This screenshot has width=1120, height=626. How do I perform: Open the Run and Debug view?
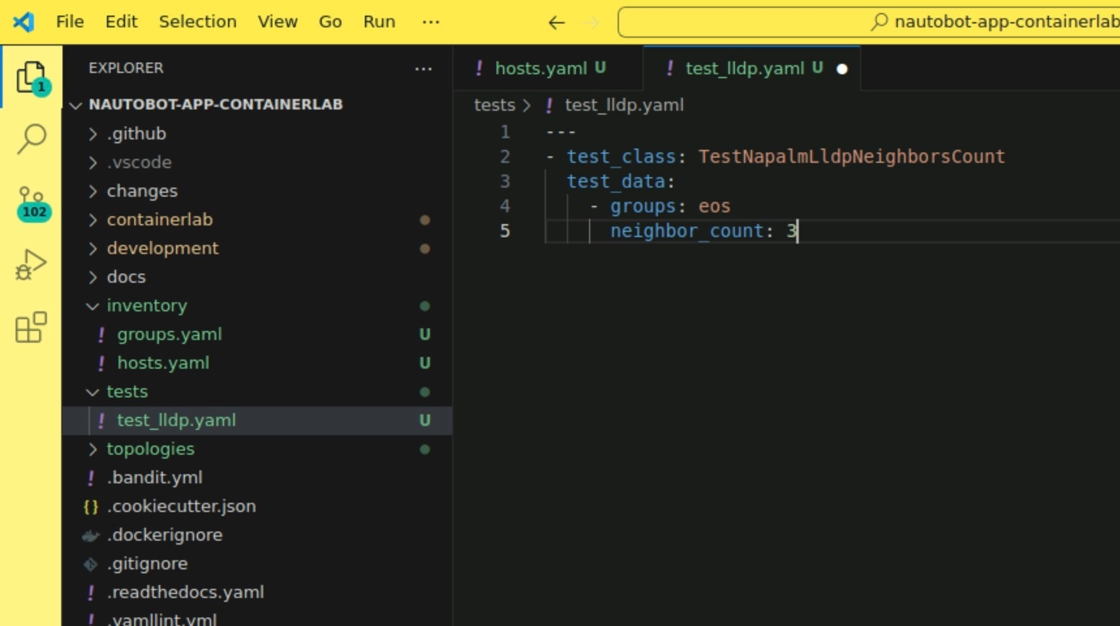pos(31,265)
